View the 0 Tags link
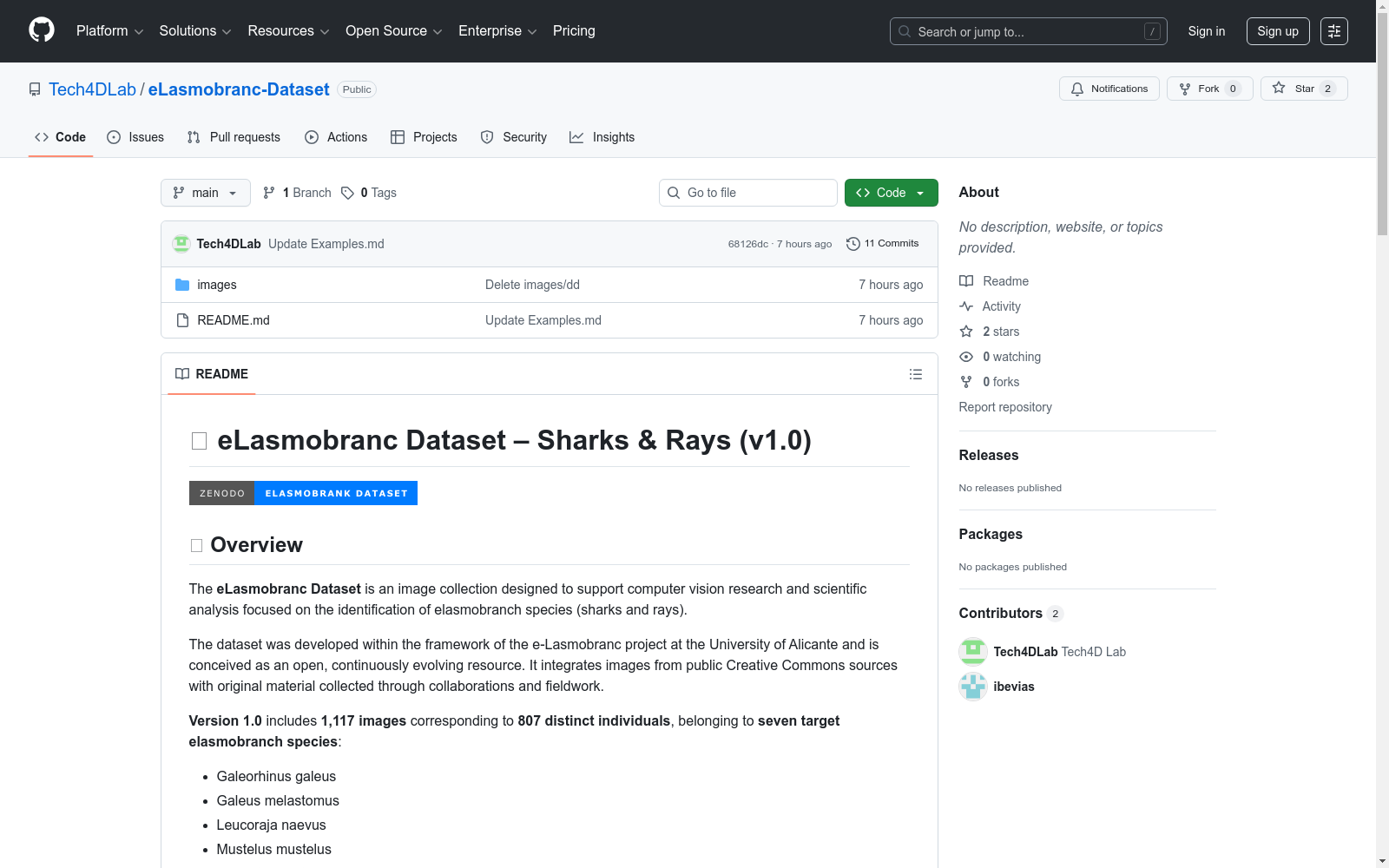 (x=369, y=193)
